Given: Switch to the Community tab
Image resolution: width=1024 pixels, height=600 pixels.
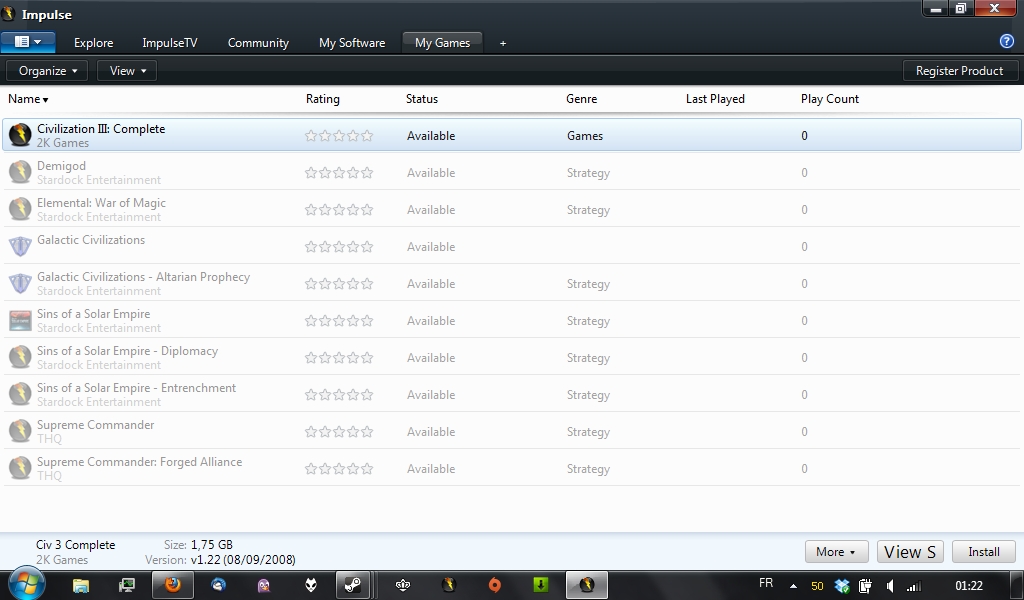Looking at the screenshot, I should [x=258, y=42].
